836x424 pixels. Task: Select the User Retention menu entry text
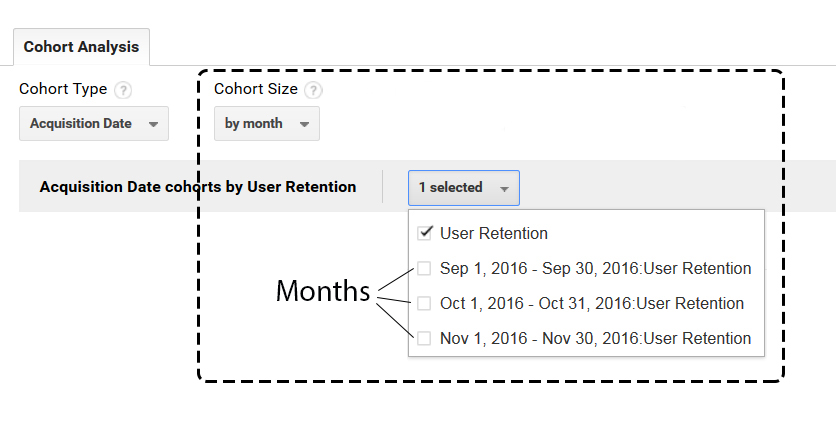494,234
